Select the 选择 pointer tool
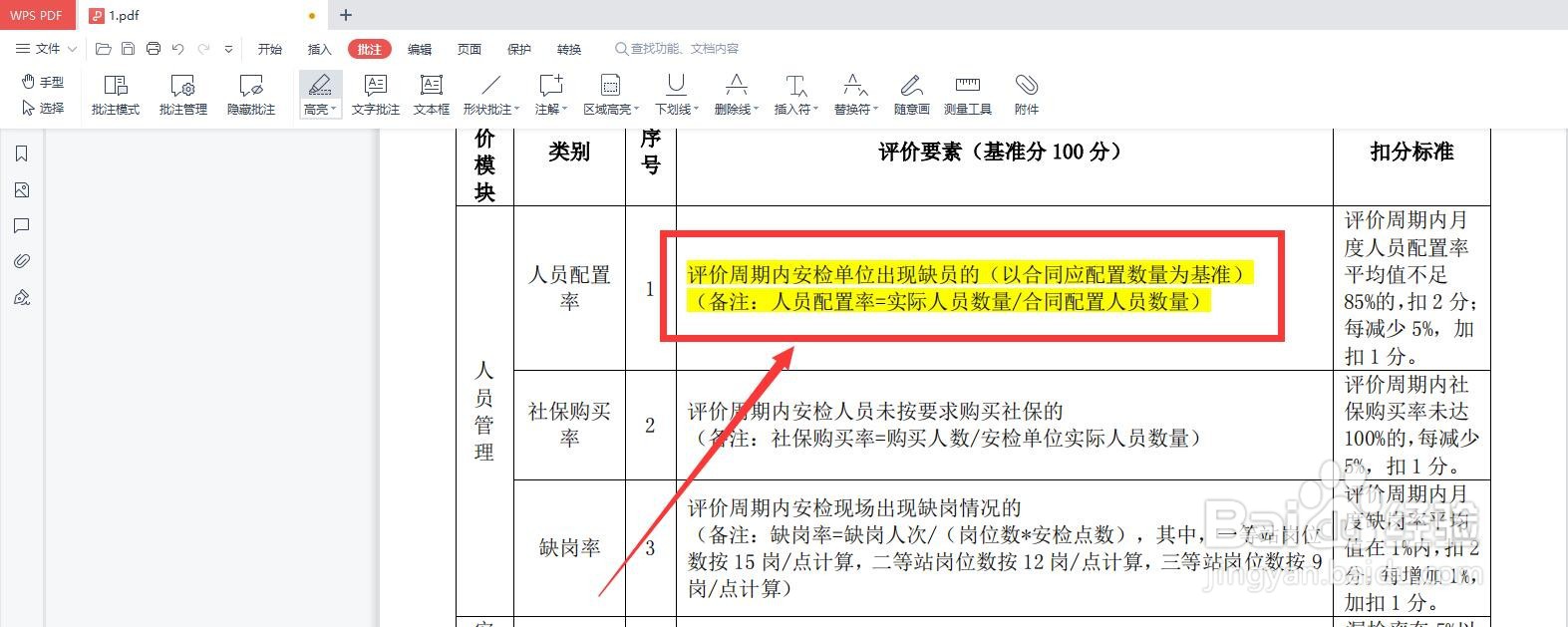The image size is (1568, 627). tap(43, 108)
